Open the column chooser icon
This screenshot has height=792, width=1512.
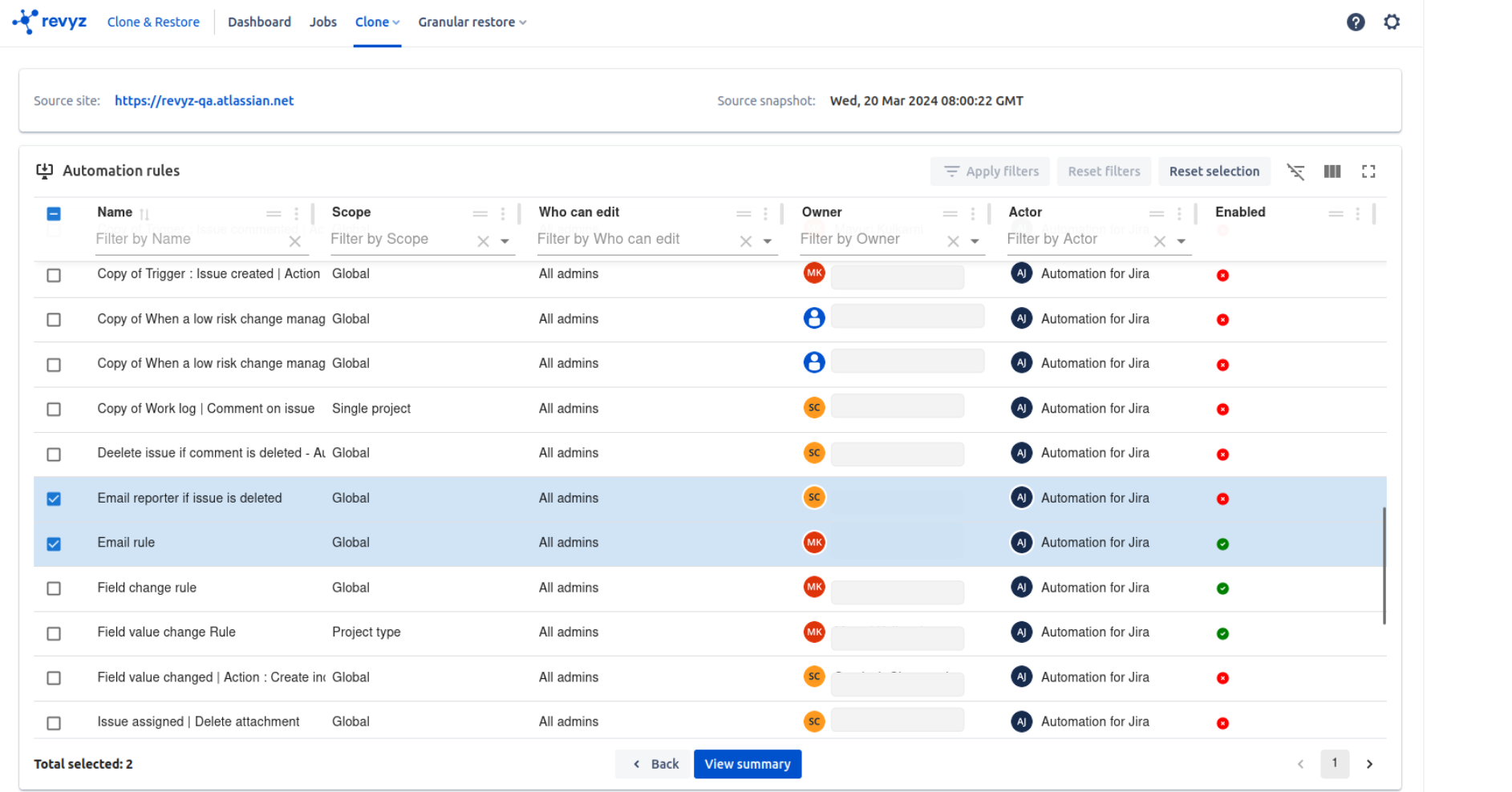pos(1332,172)
